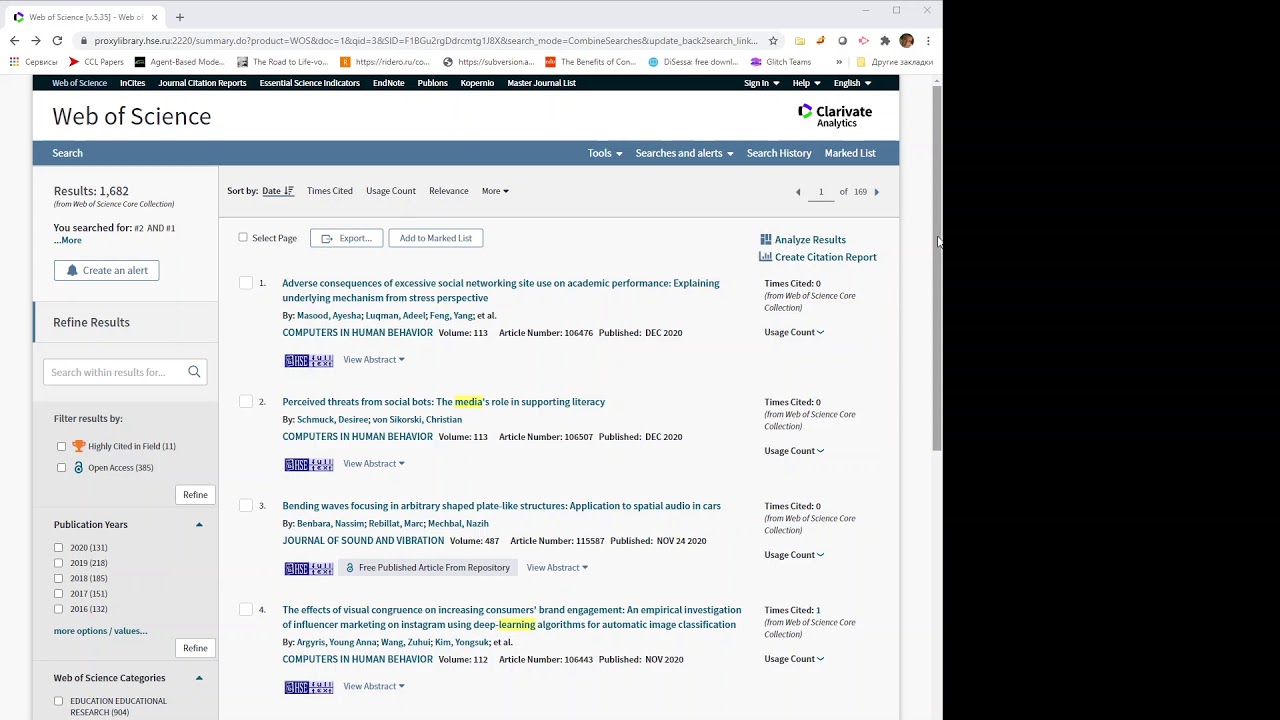Viewport: 1280px width, 720px height.
Task: Open Chrome extensions puzzle icon
Action: tap(885, 41)
